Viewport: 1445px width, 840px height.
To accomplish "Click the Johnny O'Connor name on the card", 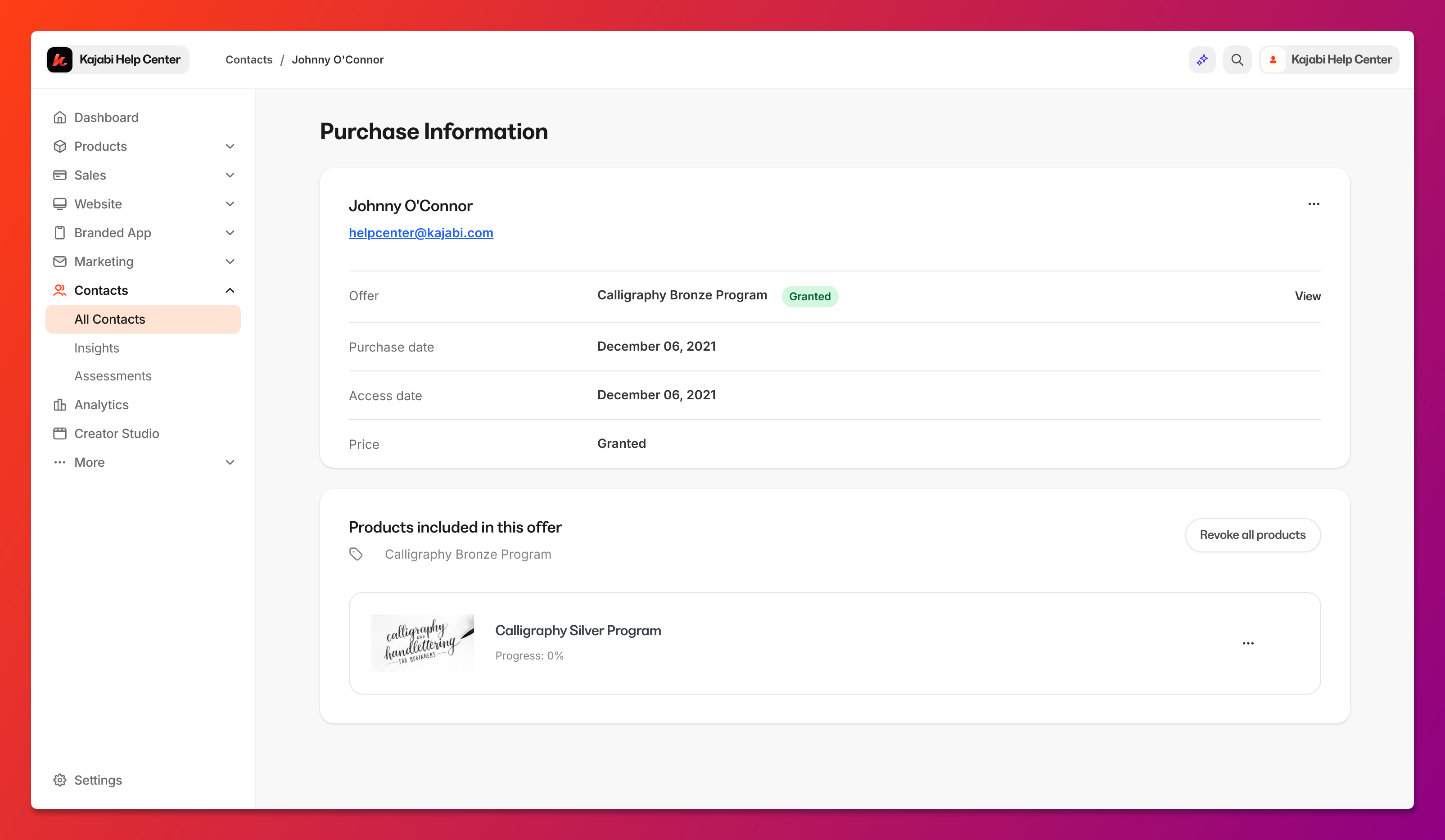I will click(411, 206).
